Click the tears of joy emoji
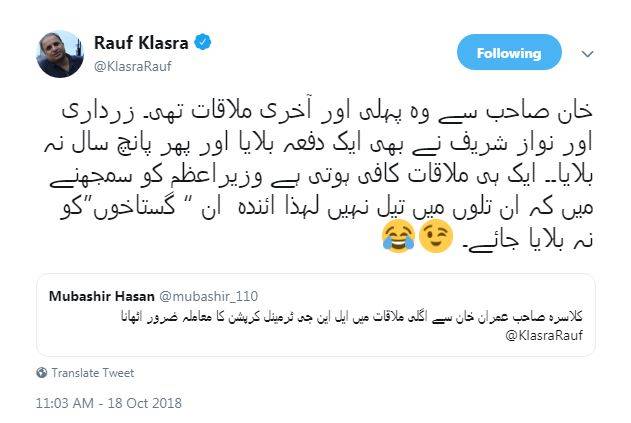631x423 pixels. click(x=398, y=236)
